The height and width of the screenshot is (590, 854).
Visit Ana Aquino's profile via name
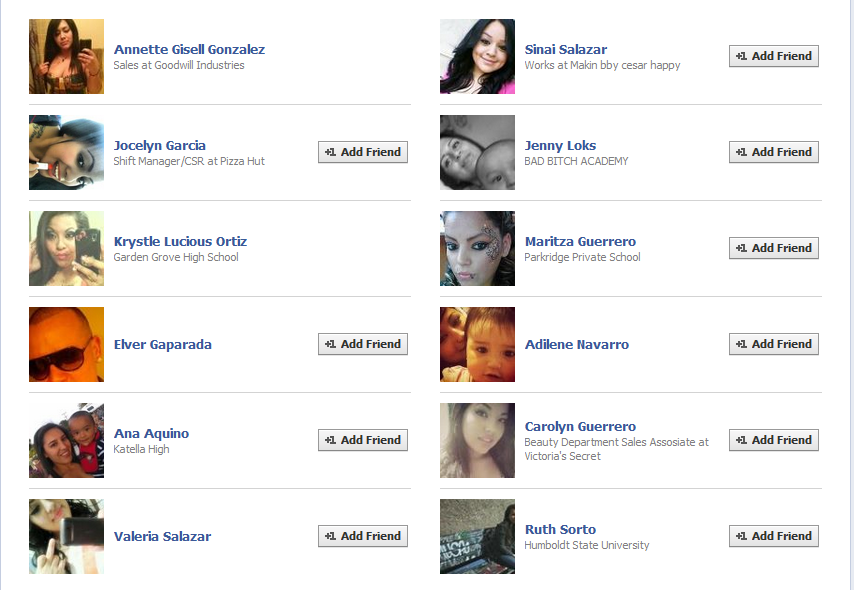click(151, 434)
